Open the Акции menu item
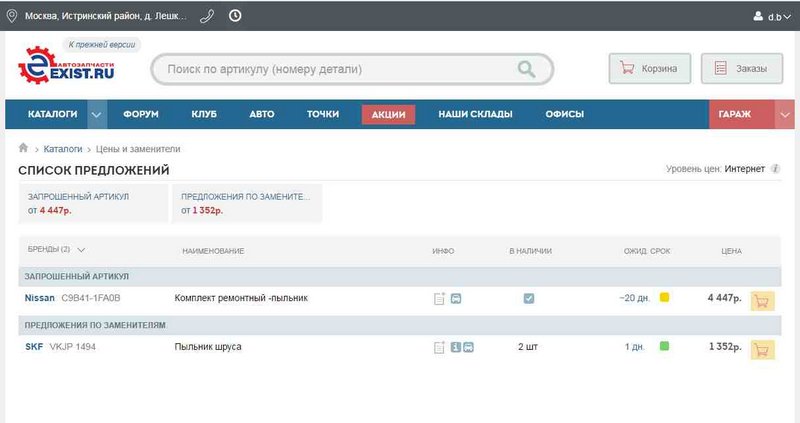This screenshot has height=423, width=800. pos(388,114)
